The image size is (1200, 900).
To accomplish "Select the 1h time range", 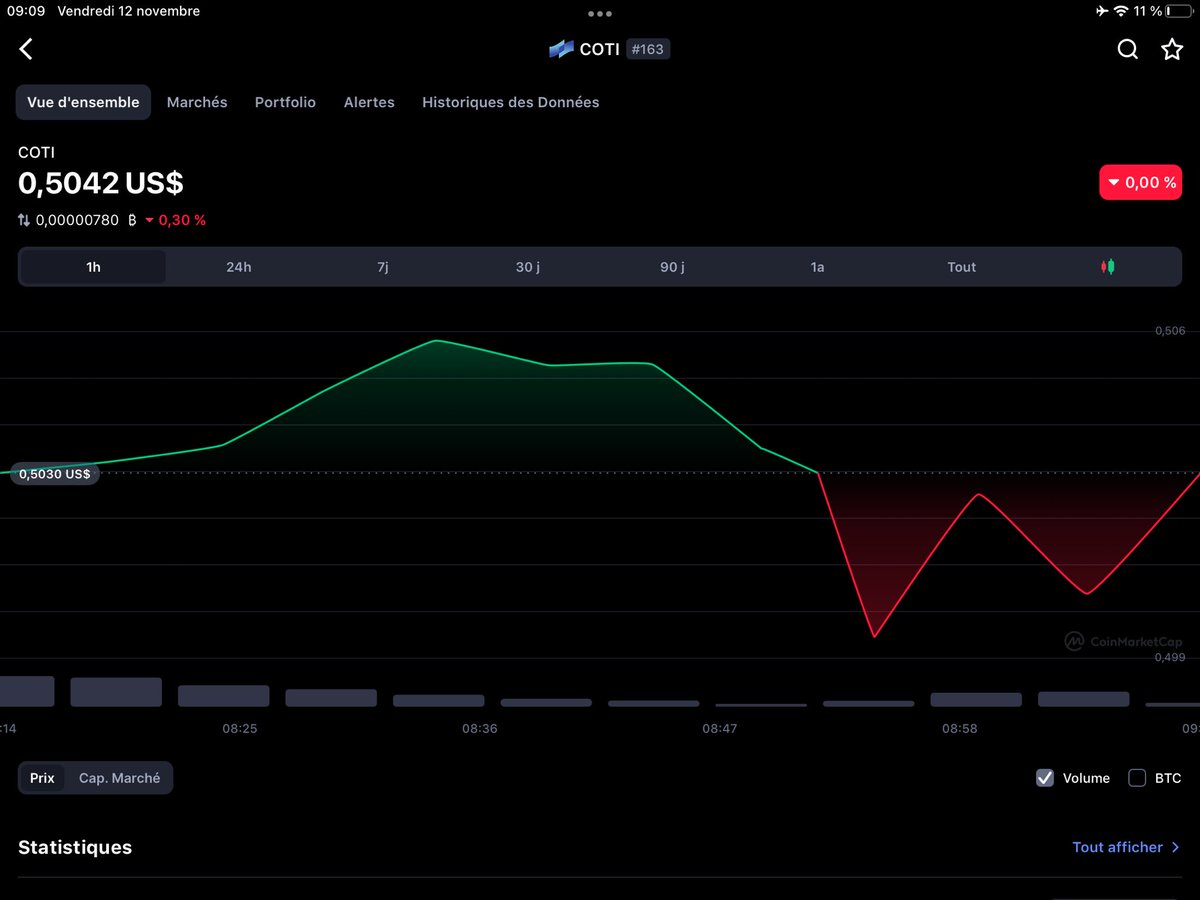I will (93, 267).
